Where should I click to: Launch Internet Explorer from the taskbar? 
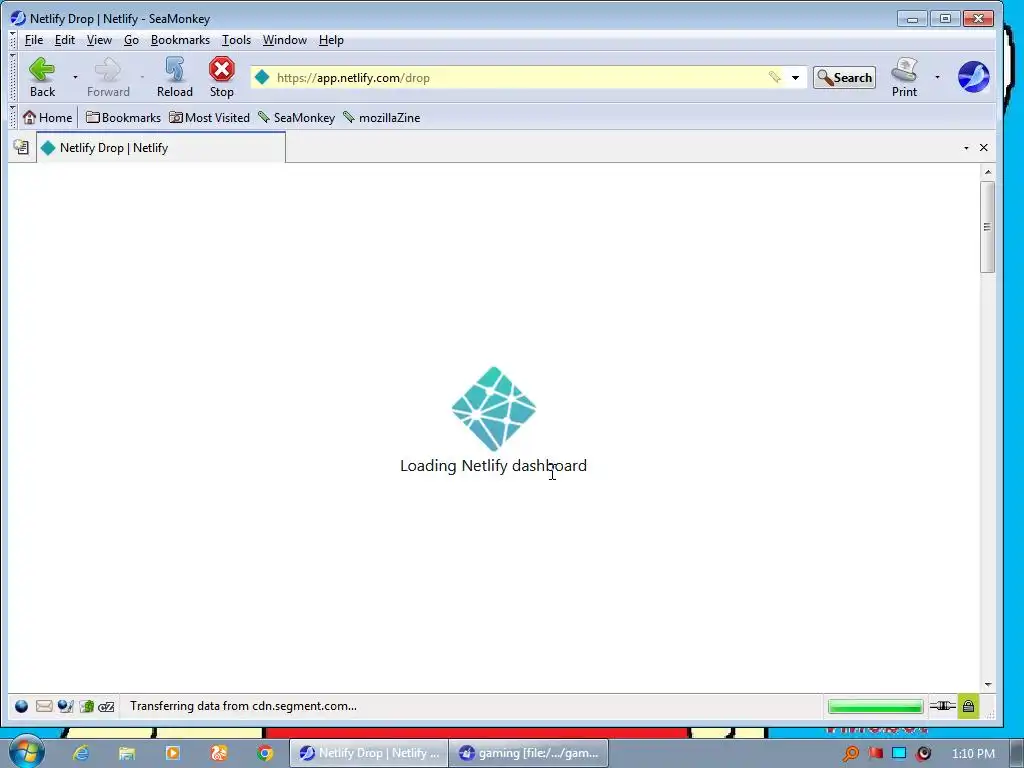[x=80, y=753]
